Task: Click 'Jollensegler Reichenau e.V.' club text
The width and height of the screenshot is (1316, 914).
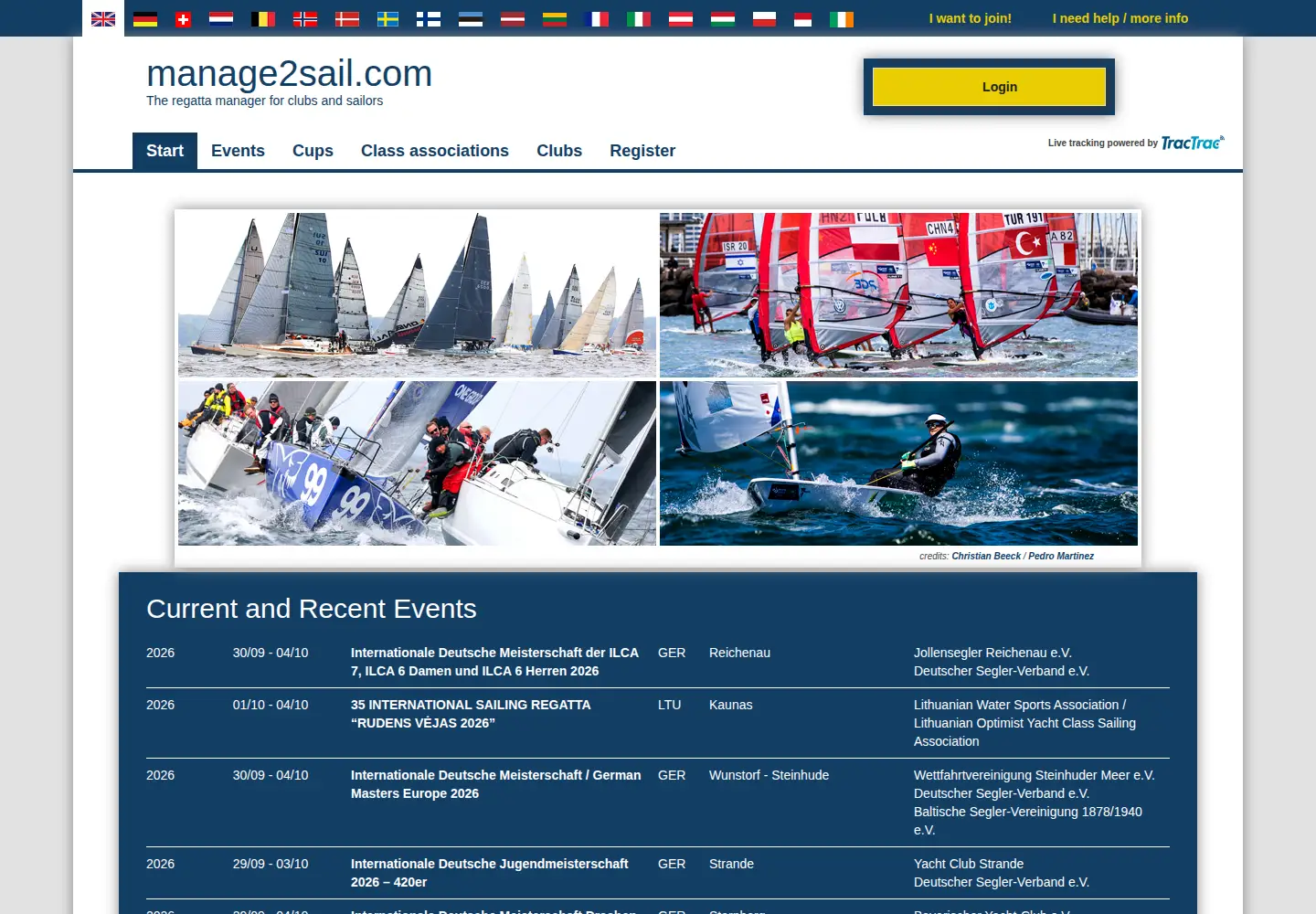Action: pyautogui.click(x=992, y=653)
